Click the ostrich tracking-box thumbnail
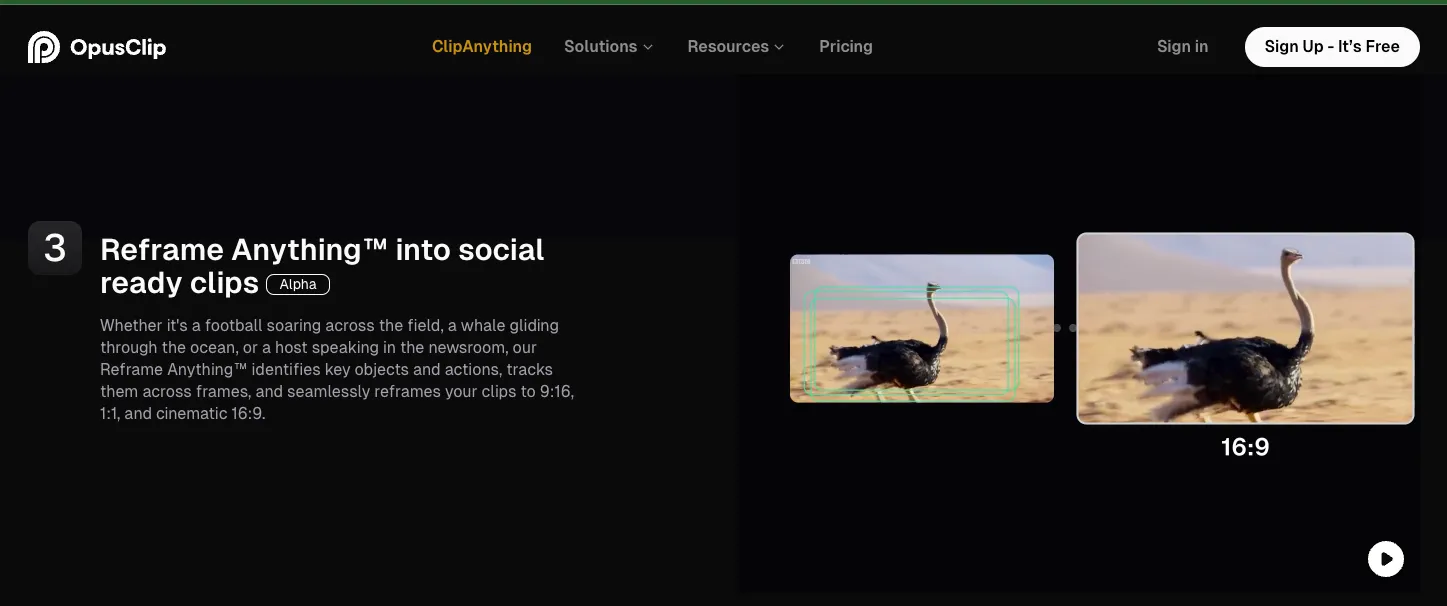1447x606 pixels. 922,329
